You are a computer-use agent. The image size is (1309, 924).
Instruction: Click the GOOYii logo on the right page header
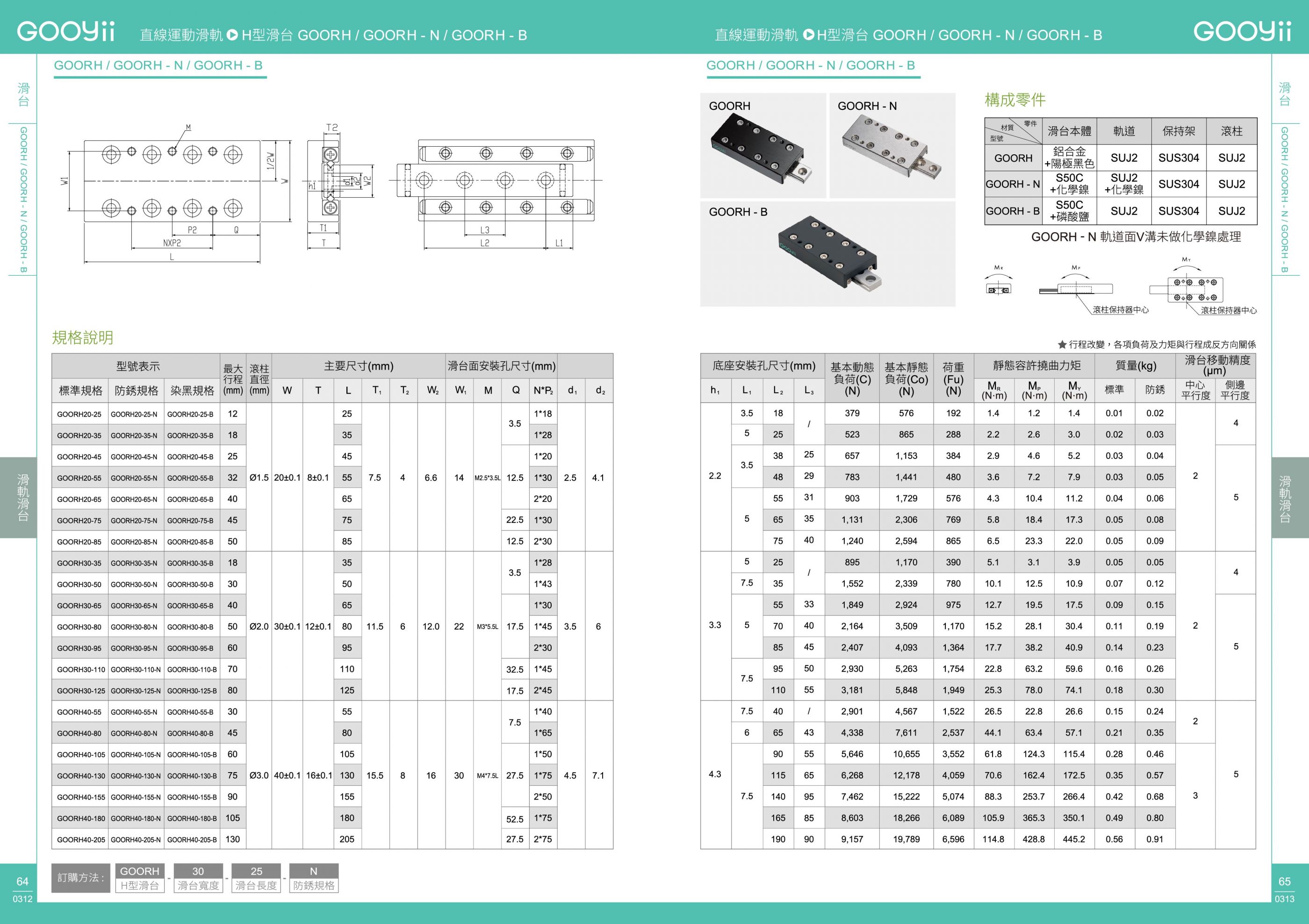(x=1242, y=32)
